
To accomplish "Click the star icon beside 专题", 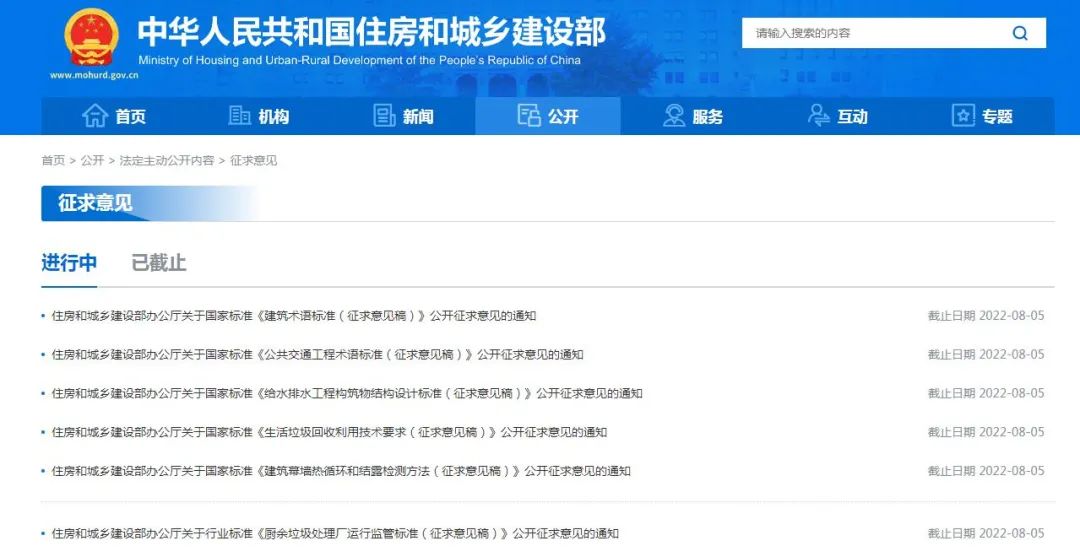I will [x=963, y=116].
